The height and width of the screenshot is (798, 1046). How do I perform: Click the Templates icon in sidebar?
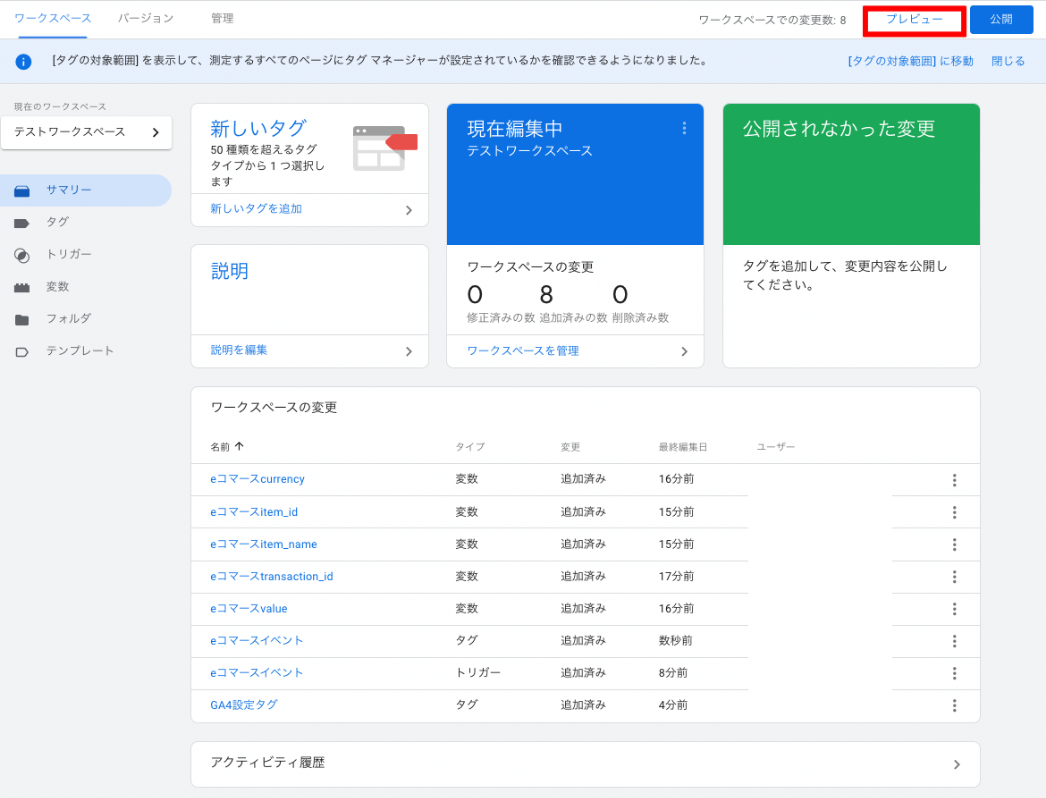tap(22, 352)
